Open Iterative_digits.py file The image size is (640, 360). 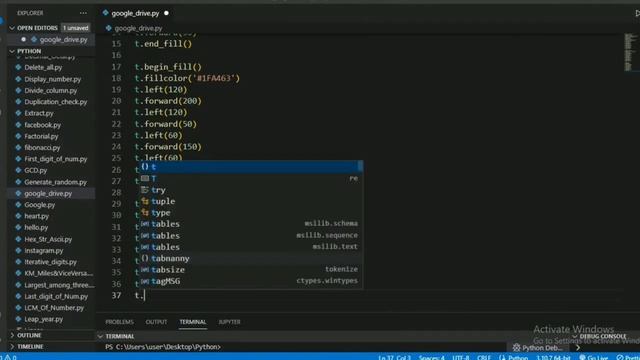pos(51,262)
